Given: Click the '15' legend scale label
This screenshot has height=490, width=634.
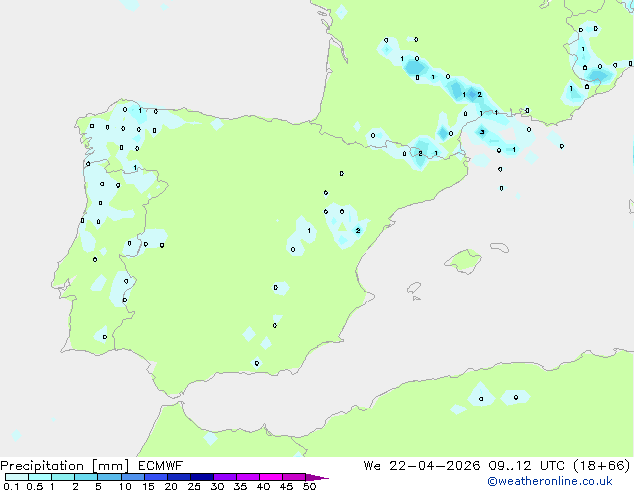Looking at the screenshot, I should tap(148, 486).
